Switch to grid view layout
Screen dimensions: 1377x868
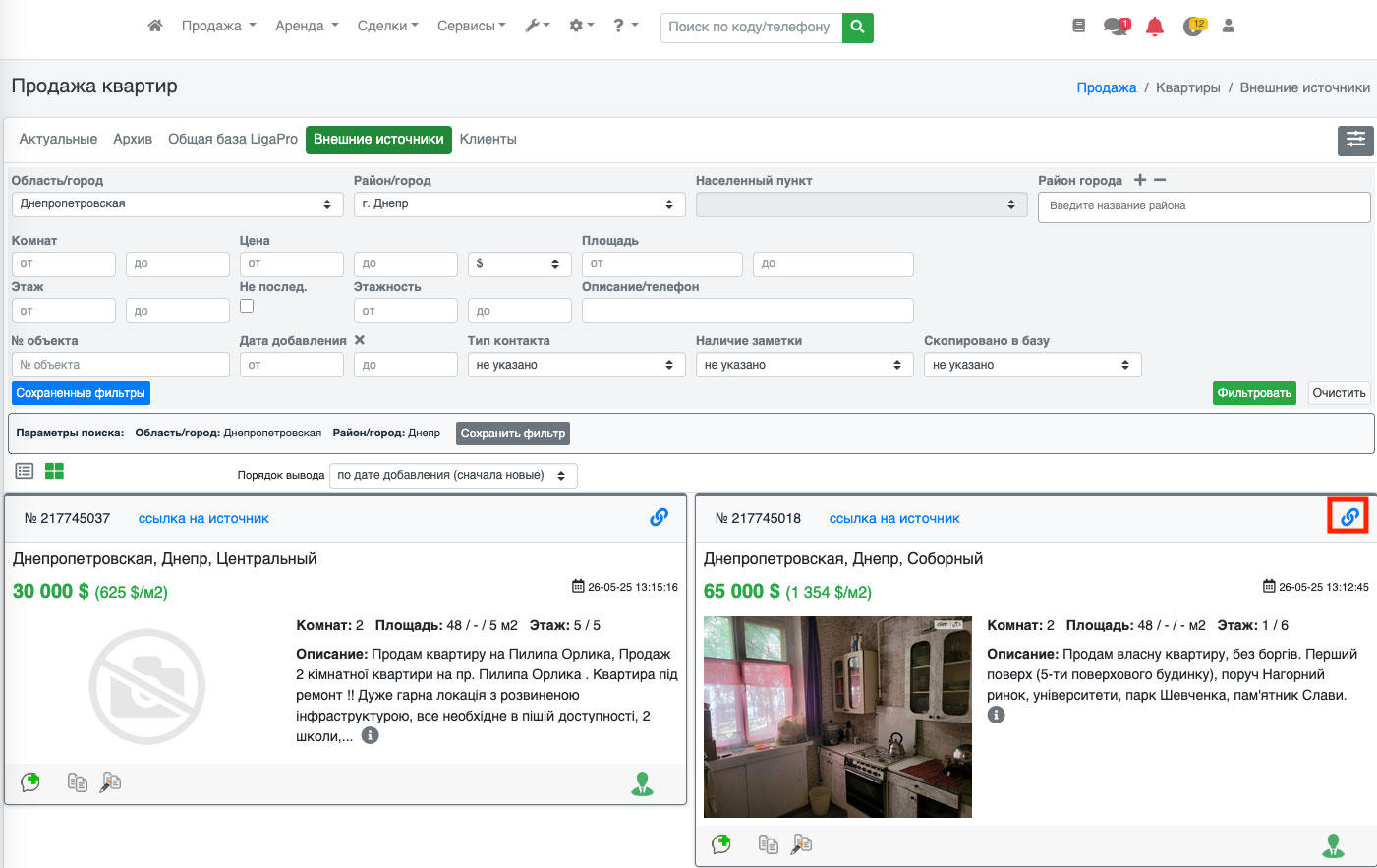54,471
